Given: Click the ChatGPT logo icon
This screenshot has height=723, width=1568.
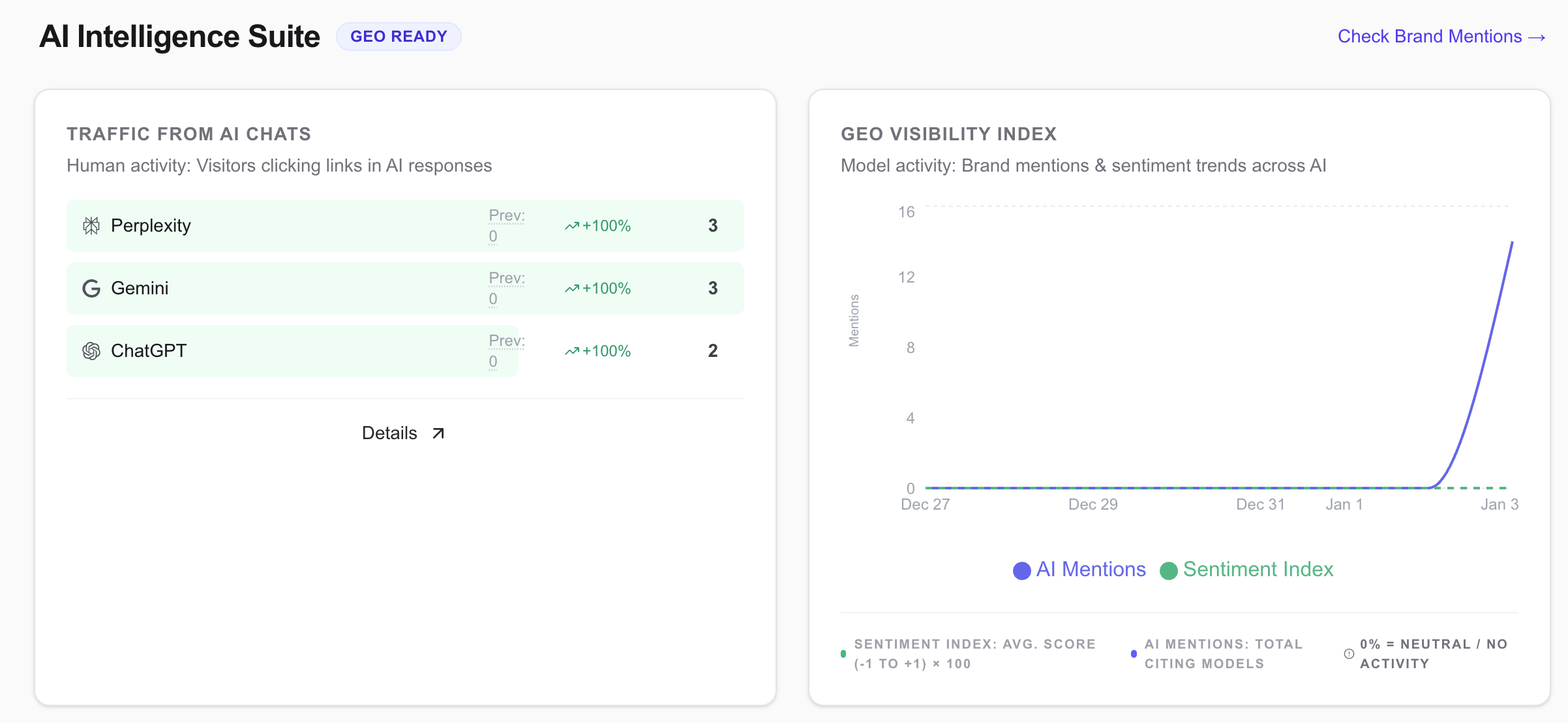Looking at the screenshot, I should 91,351.
